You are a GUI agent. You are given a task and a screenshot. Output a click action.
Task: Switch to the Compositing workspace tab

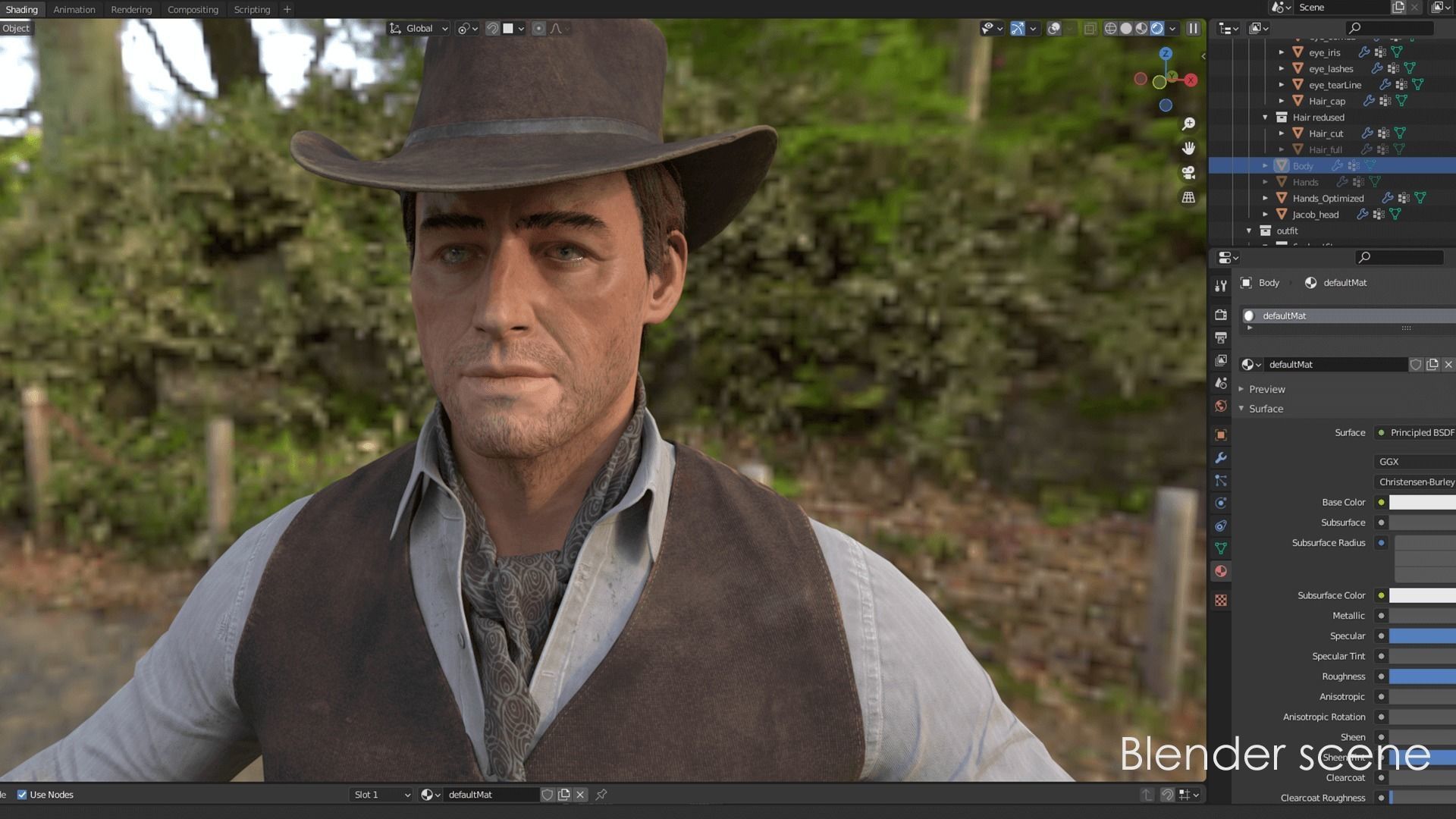pos(193,10)
